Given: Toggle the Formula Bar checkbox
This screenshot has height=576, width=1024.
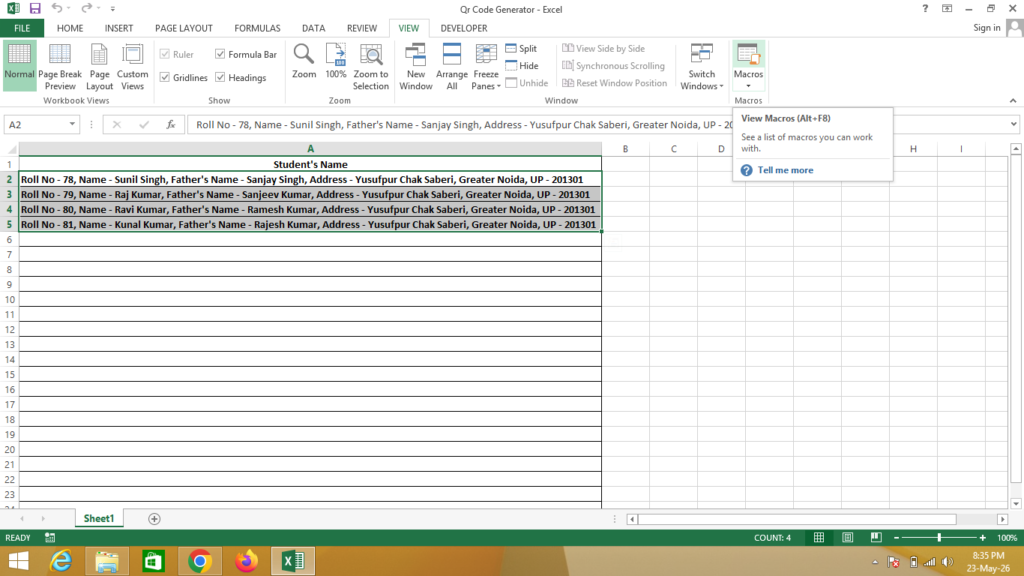Looking at the screenshot, I should (220, 54).
